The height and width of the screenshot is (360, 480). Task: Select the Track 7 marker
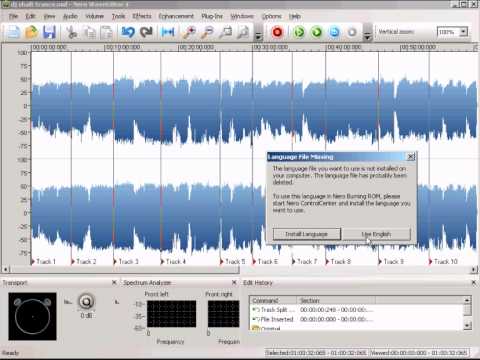(x=305, y=262)
